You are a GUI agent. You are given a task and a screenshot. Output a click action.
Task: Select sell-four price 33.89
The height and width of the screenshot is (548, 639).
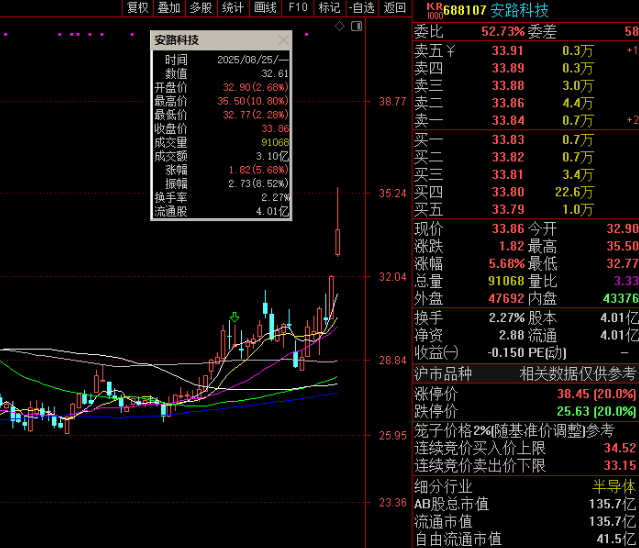point(507,68)
